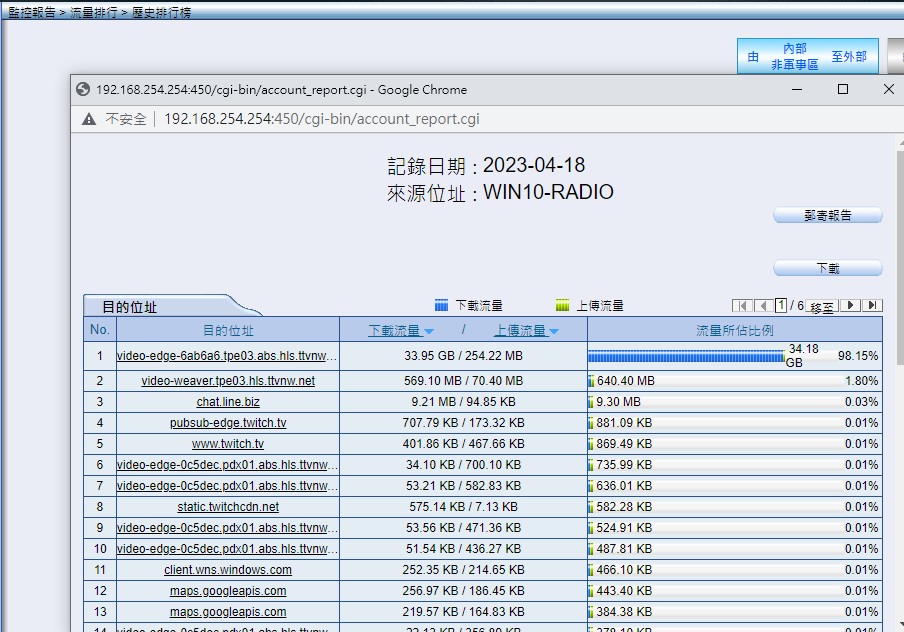Click the 由內部非軍事區至外部 tab button
Screen dimensions: 904x632
[x=807, y=57]
